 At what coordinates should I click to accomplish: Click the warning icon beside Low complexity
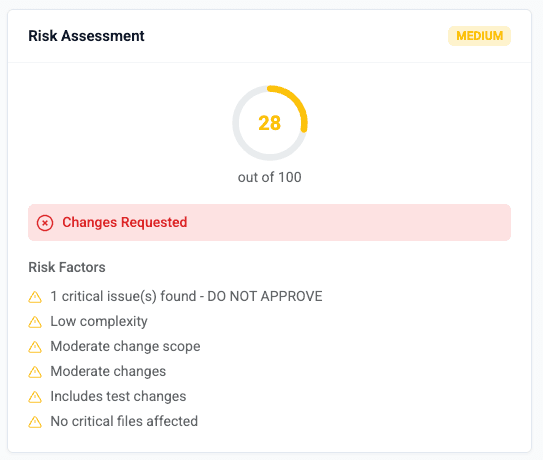(35, 322)
